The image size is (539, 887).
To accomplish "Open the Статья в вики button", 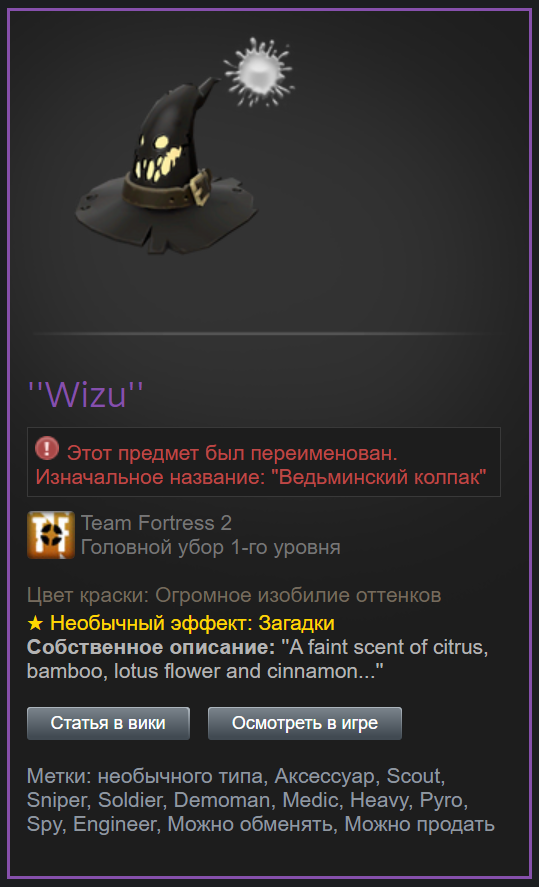I will (x=109, y=723).
